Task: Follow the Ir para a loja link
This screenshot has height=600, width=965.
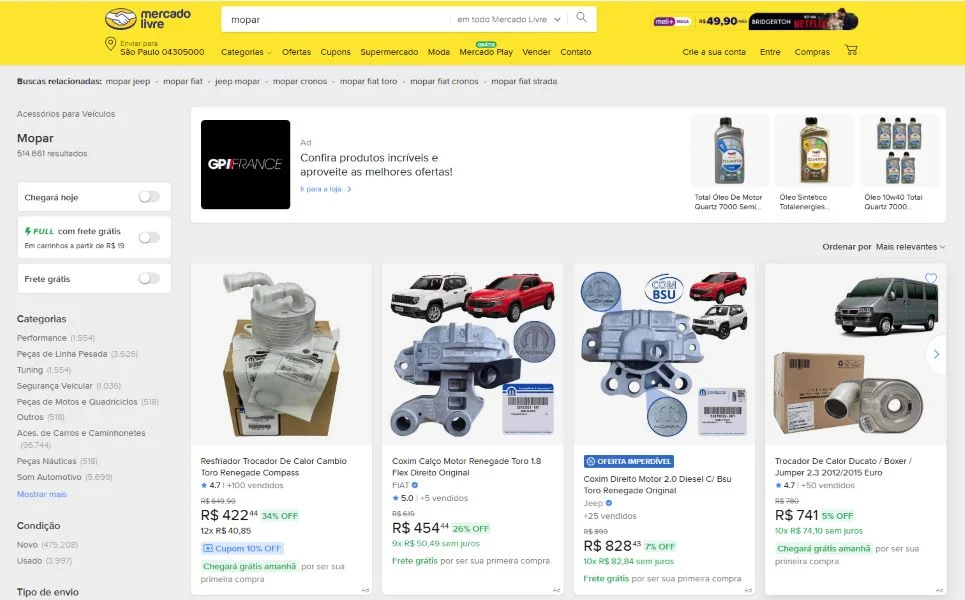Action: pos(325,189)
